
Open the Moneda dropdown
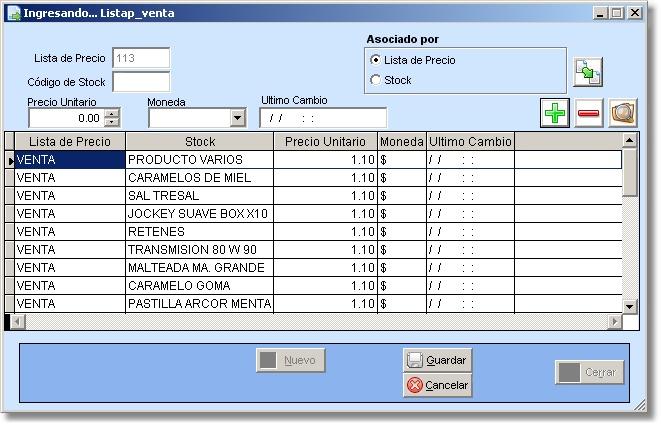(x=237, y=118)
